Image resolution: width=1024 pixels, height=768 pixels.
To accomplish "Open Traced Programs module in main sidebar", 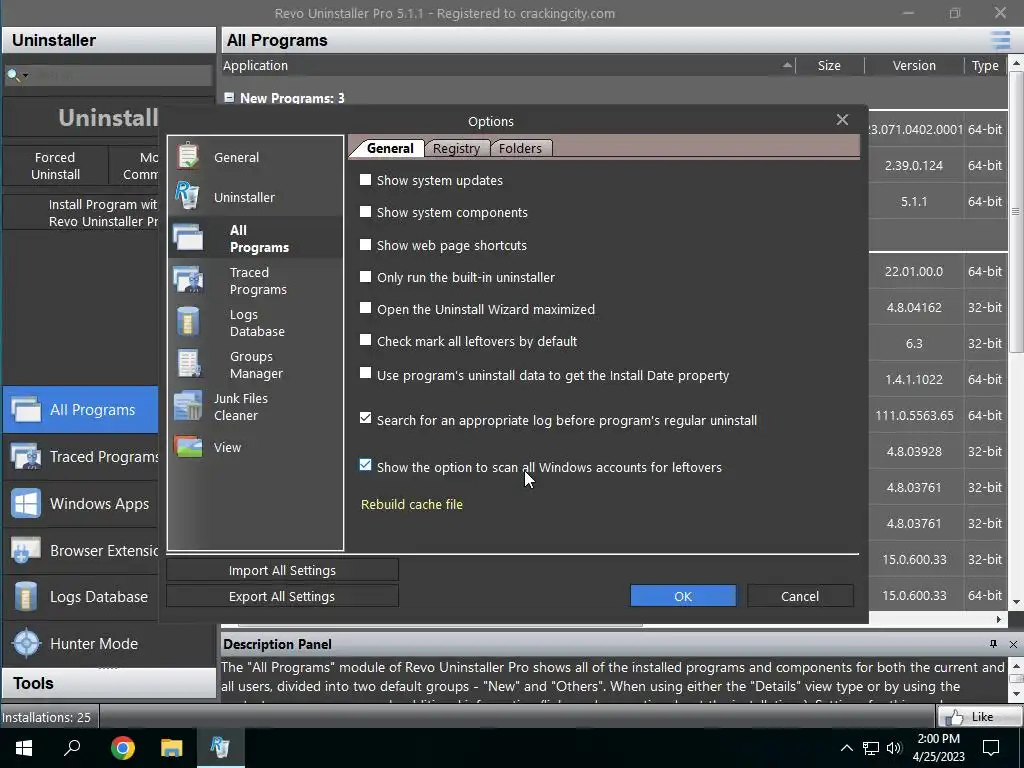I will click(80, 456).
